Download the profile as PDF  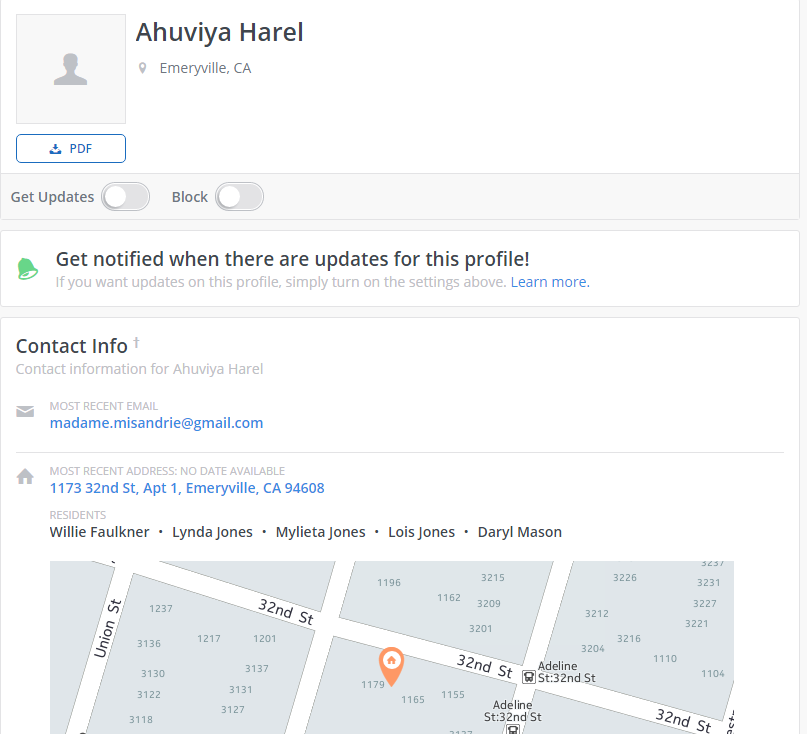pyautogui.click(x=71, y=148)
